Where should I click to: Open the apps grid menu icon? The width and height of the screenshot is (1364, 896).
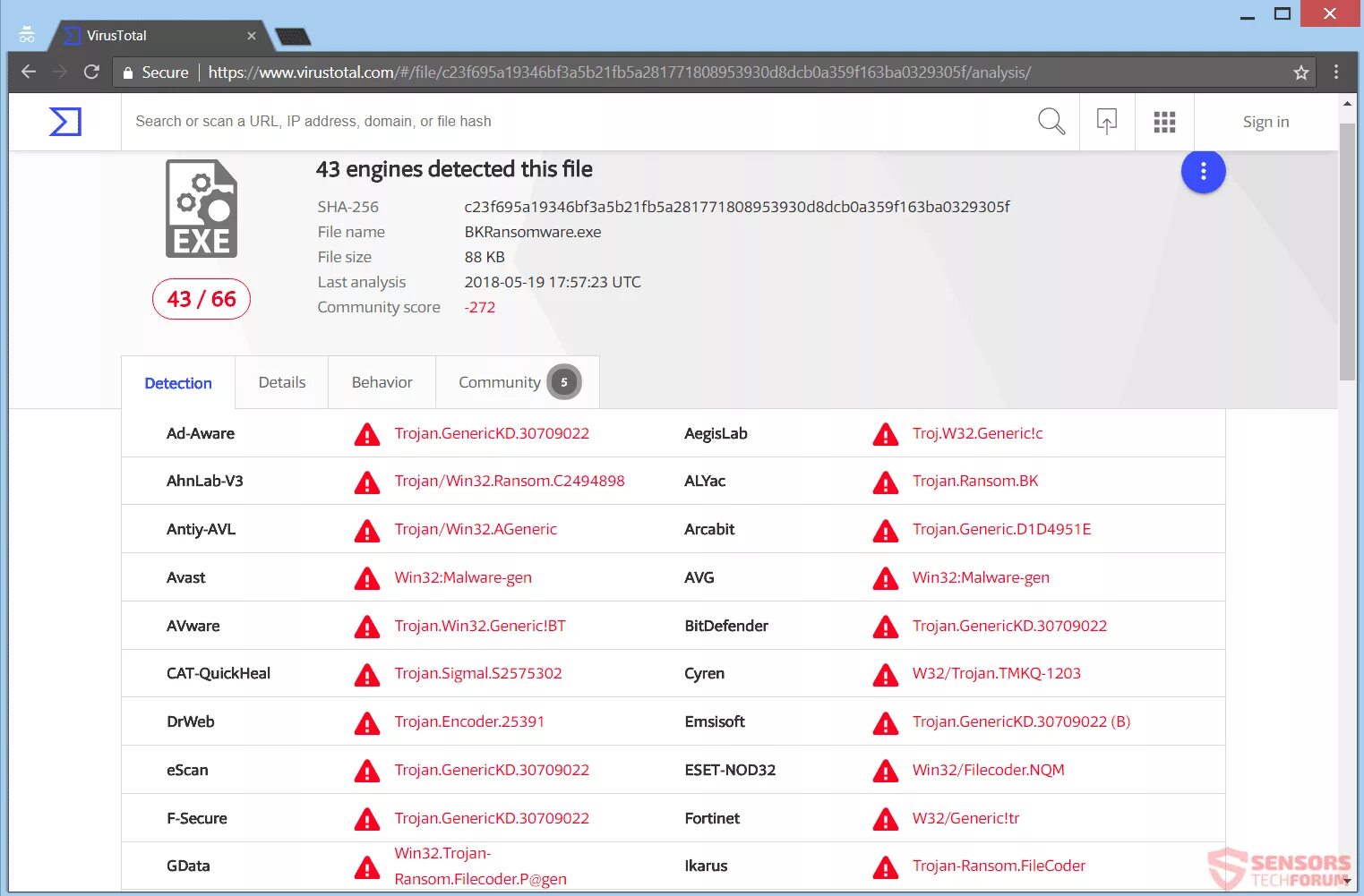pyautogui.click(x=1164, y=122)
